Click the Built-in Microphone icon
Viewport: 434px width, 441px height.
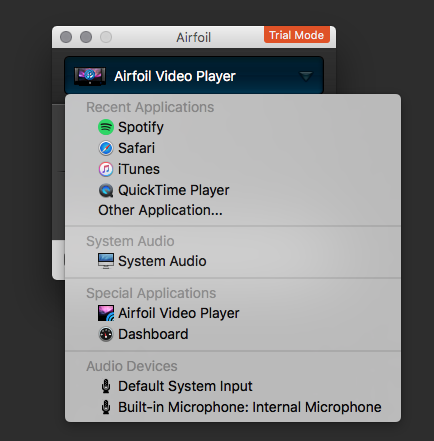[106, 407]
